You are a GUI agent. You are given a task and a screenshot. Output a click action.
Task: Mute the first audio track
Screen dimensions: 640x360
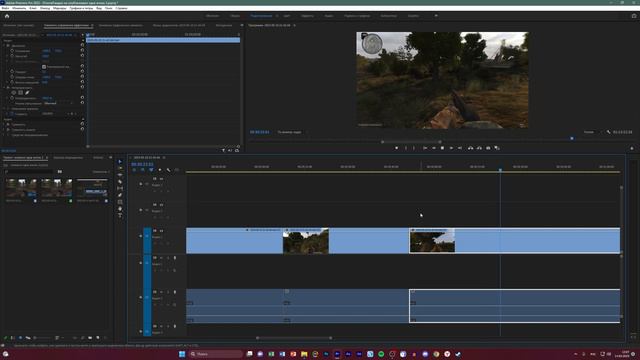[x=161, y=258]
